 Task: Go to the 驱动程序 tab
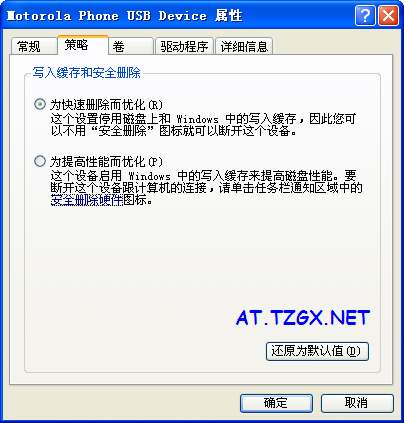(x=184, y=46)
